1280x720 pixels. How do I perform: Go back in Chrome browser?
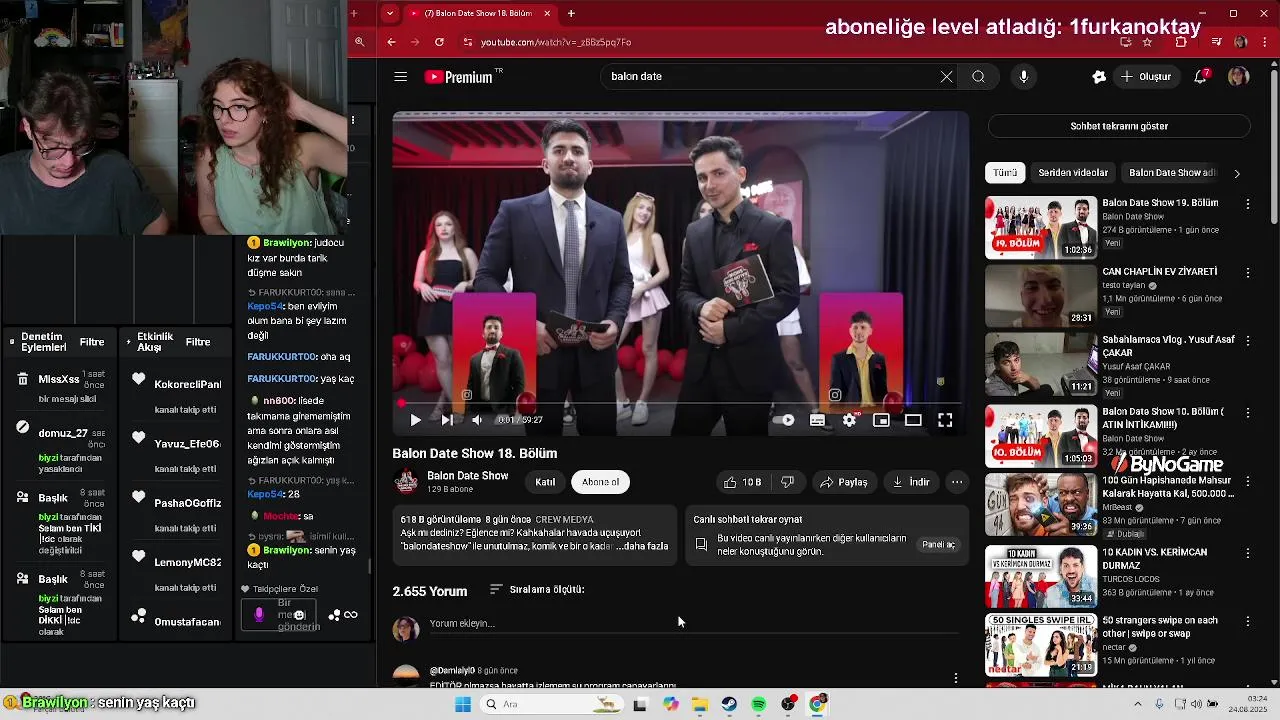pyautogui.click(x=391, y=42)
